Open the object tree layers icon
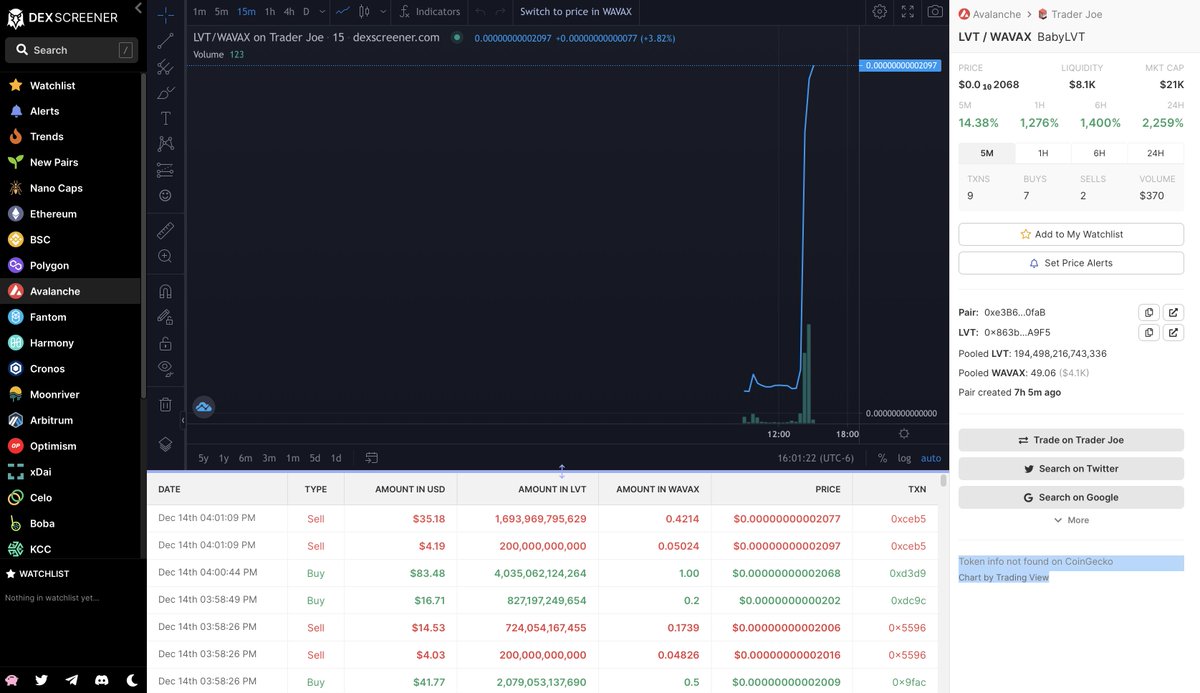Screen dimensions: 1200x693 tap(165, 444)
